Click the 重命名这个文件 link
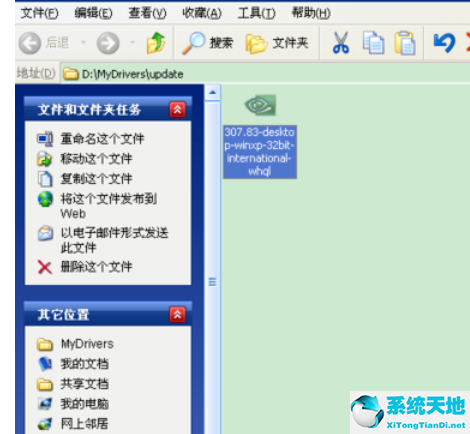The width and height of the screenshot is (470, 434). [102, 139]
